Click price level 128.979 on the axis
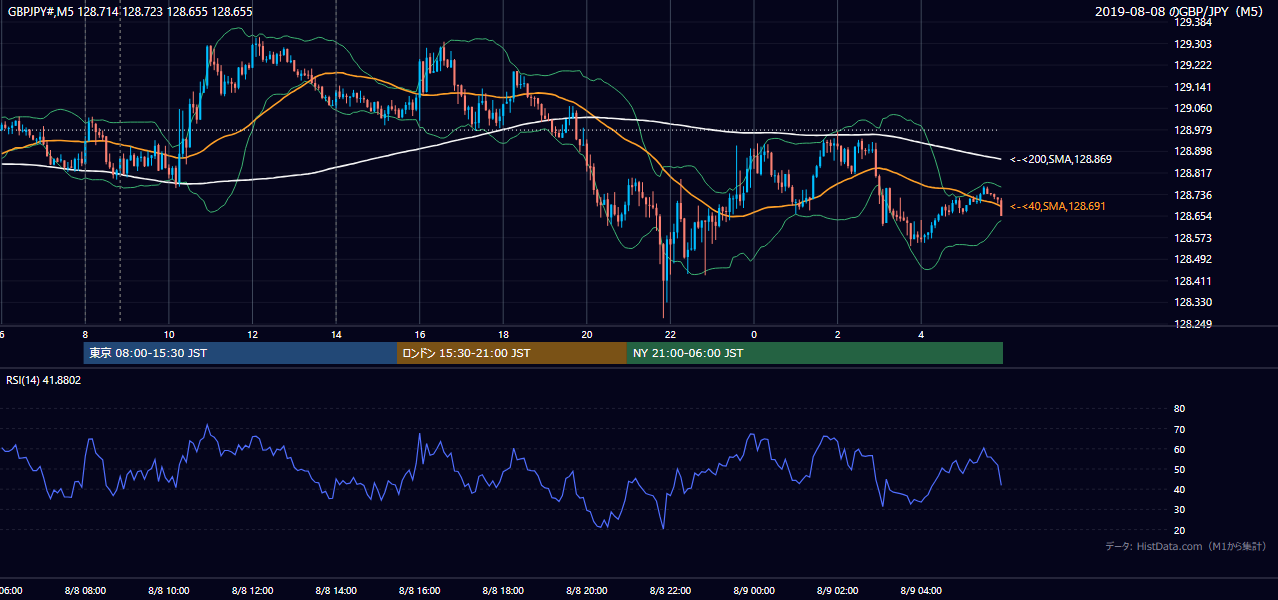The height and width of the screenshot is (600, 1278). [1192, 130]
